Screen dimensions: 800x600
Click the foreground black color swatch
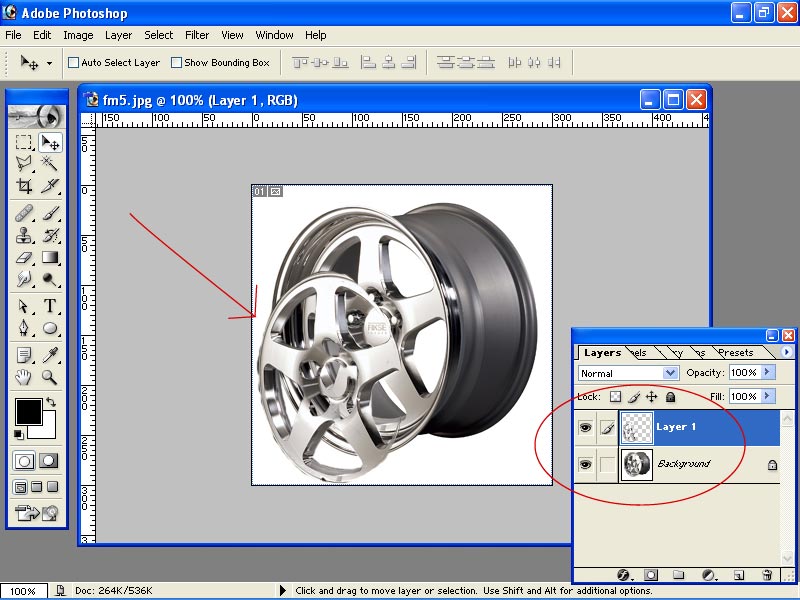(x=27, y=411)
